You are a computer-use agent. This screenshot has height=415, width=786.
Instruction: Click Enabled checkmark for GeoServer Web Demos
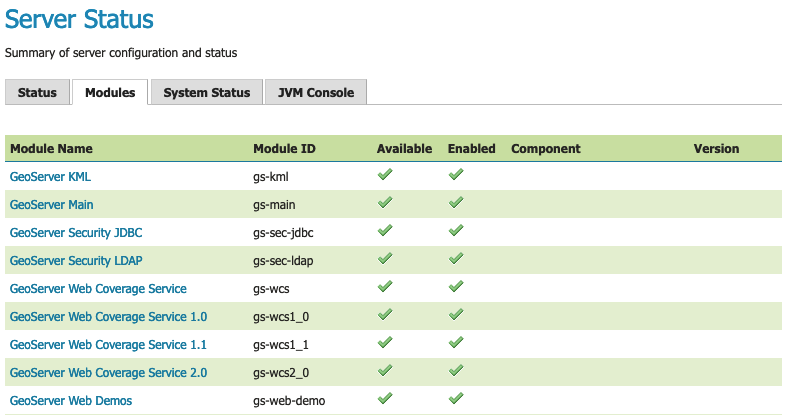456,399
